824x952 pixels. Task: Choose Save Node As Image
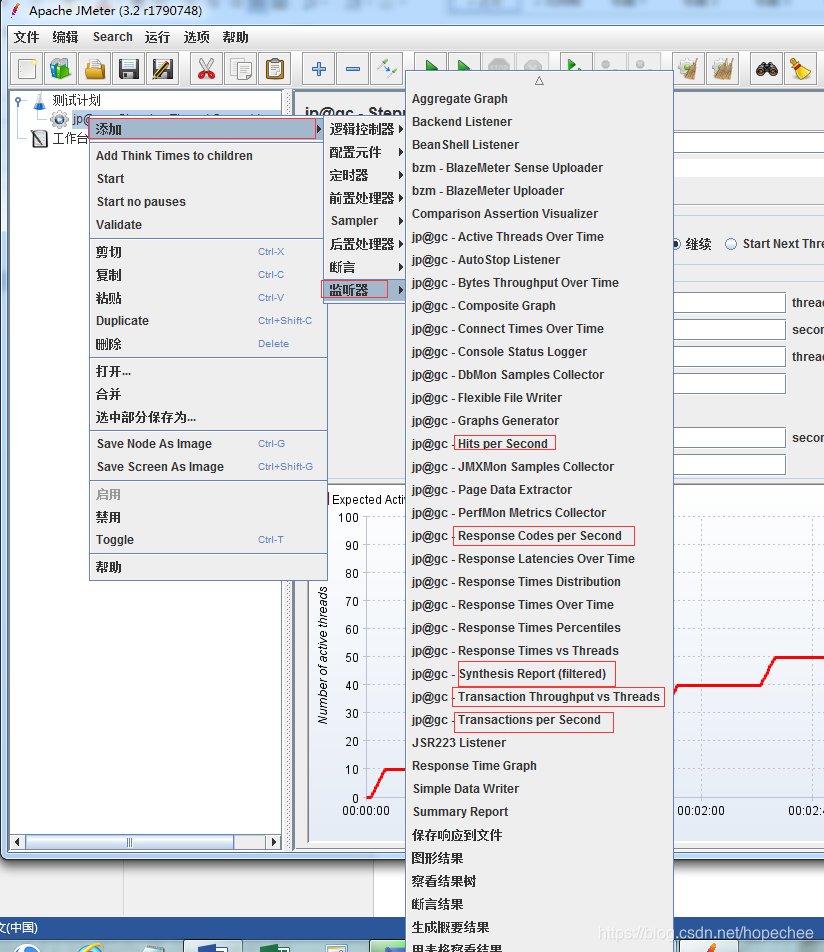coord(208,444)
